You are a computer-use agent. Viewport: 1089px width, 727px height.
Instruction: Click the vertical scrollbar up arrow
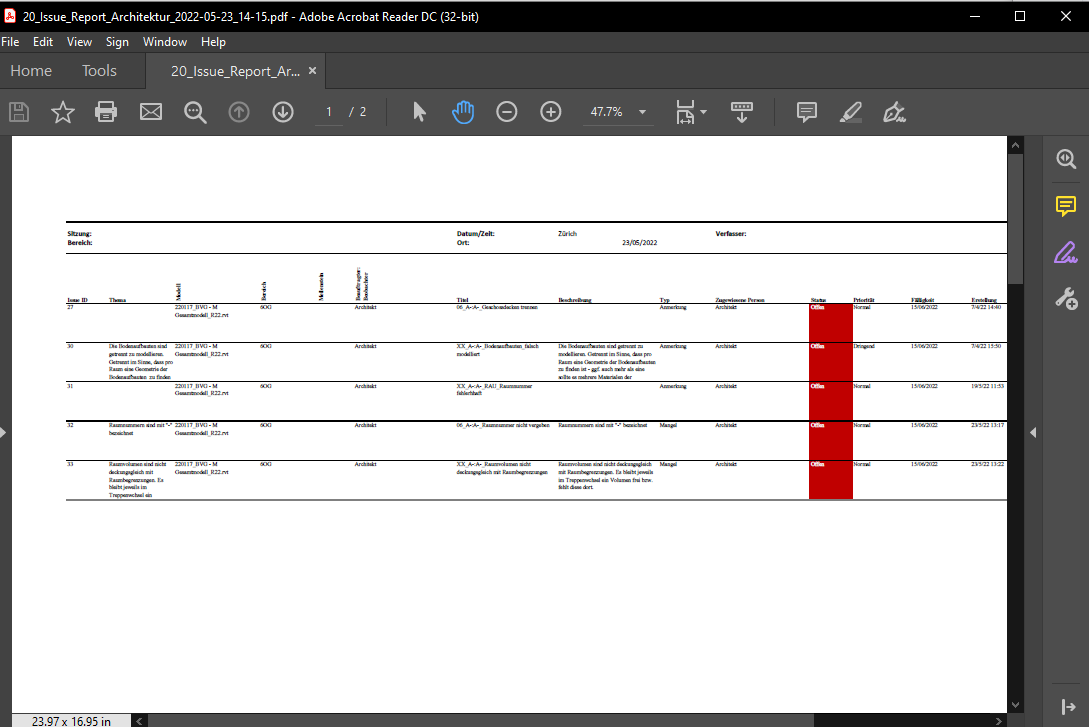coord(1015,145)
